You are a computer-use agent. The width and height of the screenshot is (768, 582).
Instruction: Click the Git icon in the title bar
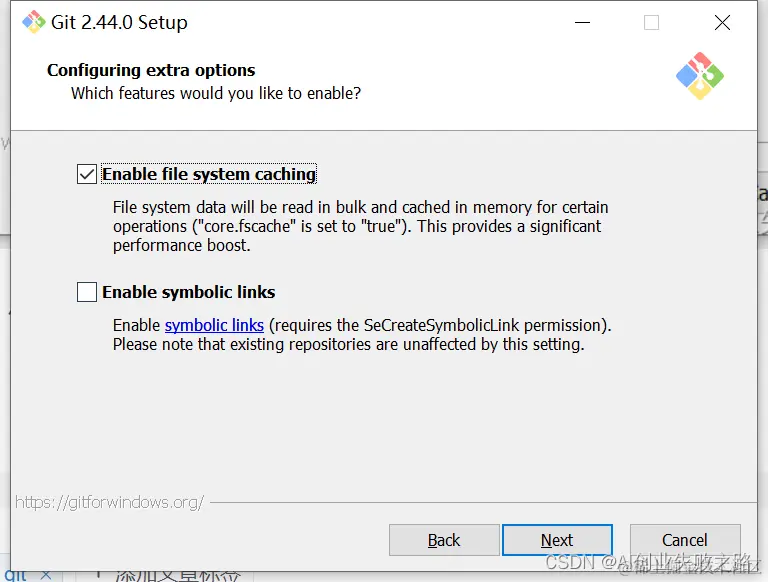click(33, 22)
